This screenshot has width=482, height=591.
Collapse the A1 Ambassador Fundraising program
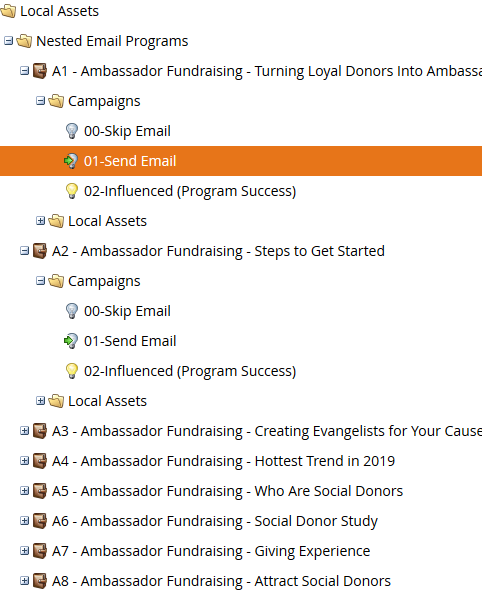24,71
